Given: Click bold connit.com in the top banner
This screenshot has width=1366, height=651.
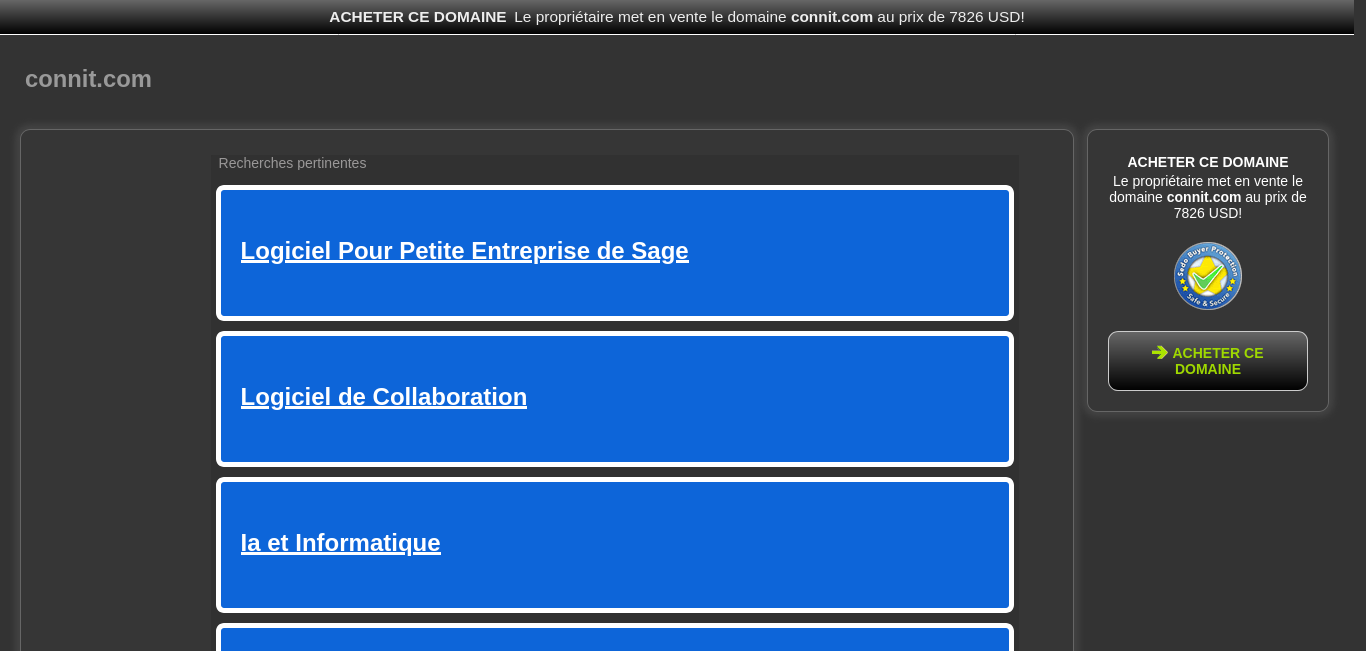Looking at the screenshot, I should pyautogui.click(x=832, y=17).
